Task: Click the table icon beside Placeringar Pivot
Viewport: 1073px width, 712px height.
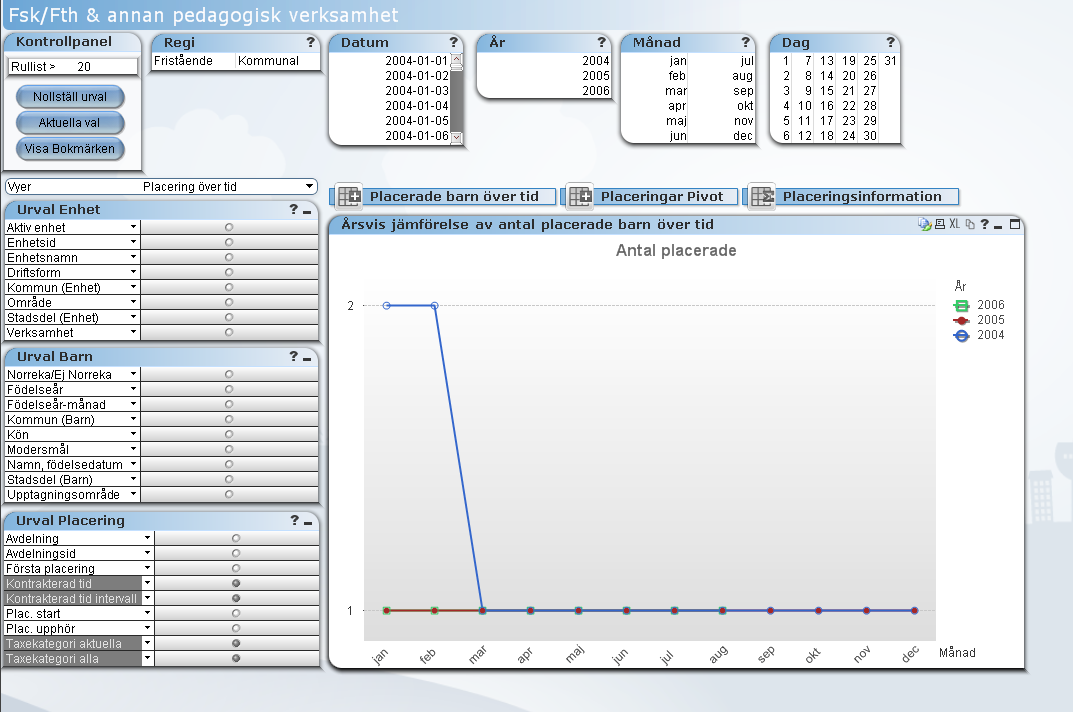Action: click(580, 196)
